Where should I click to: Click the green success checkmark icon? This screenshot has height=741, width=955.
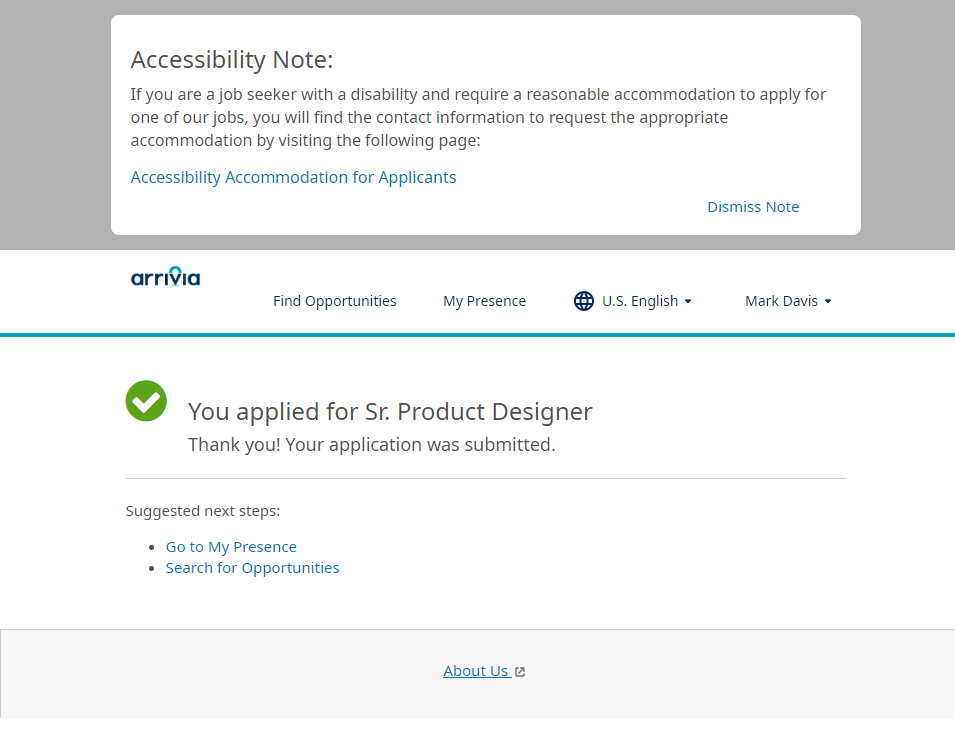tap(146, 401)
